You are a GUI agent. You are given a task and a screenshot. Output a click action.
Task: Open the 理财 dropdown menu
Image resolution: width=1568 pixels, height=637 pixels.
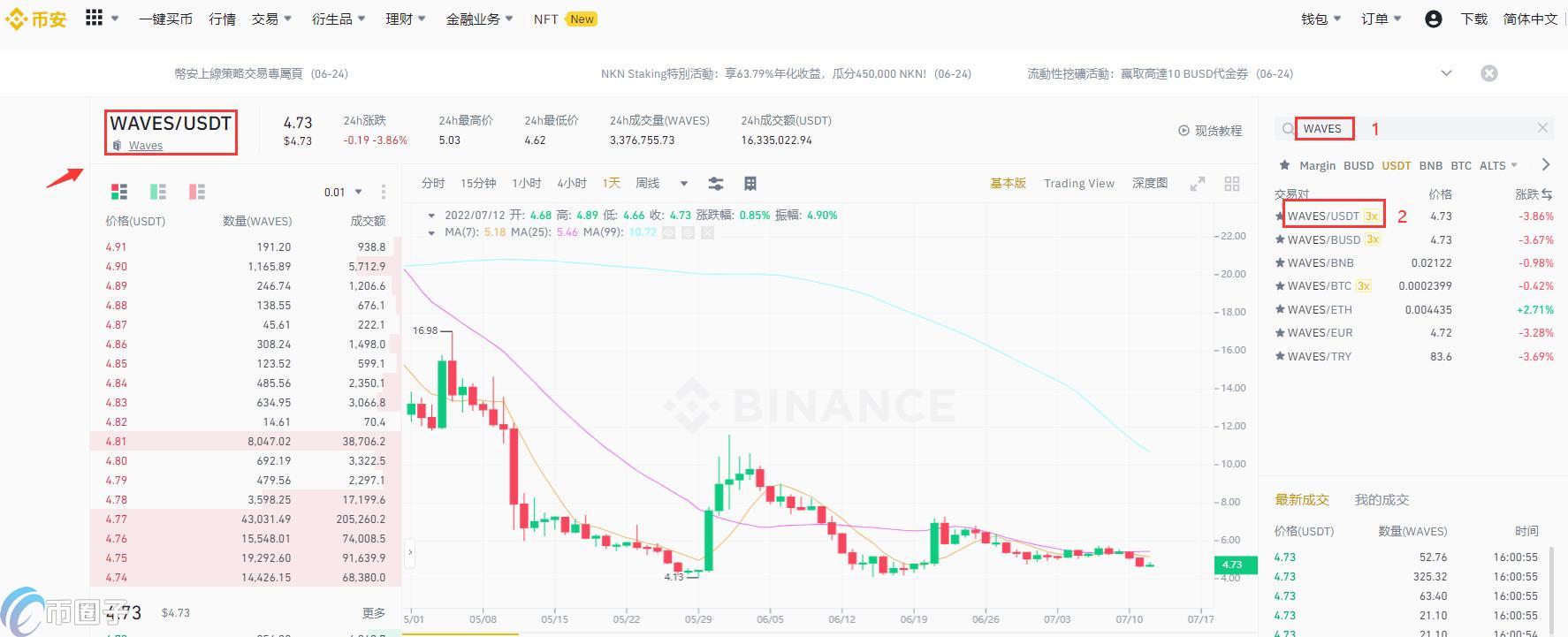tap(406, 19)
